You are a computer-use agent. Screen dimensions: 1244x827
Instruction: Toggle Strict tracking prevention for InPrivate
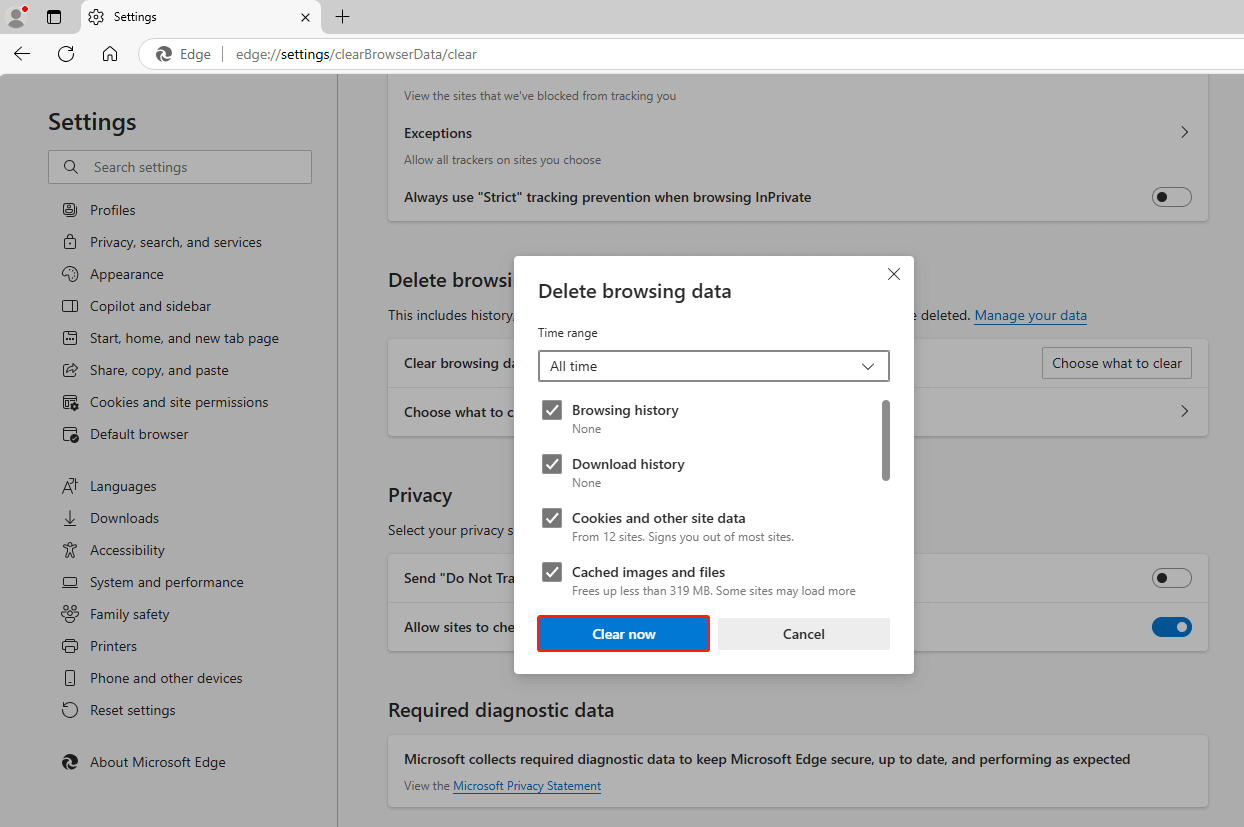tap(1172, 197)
